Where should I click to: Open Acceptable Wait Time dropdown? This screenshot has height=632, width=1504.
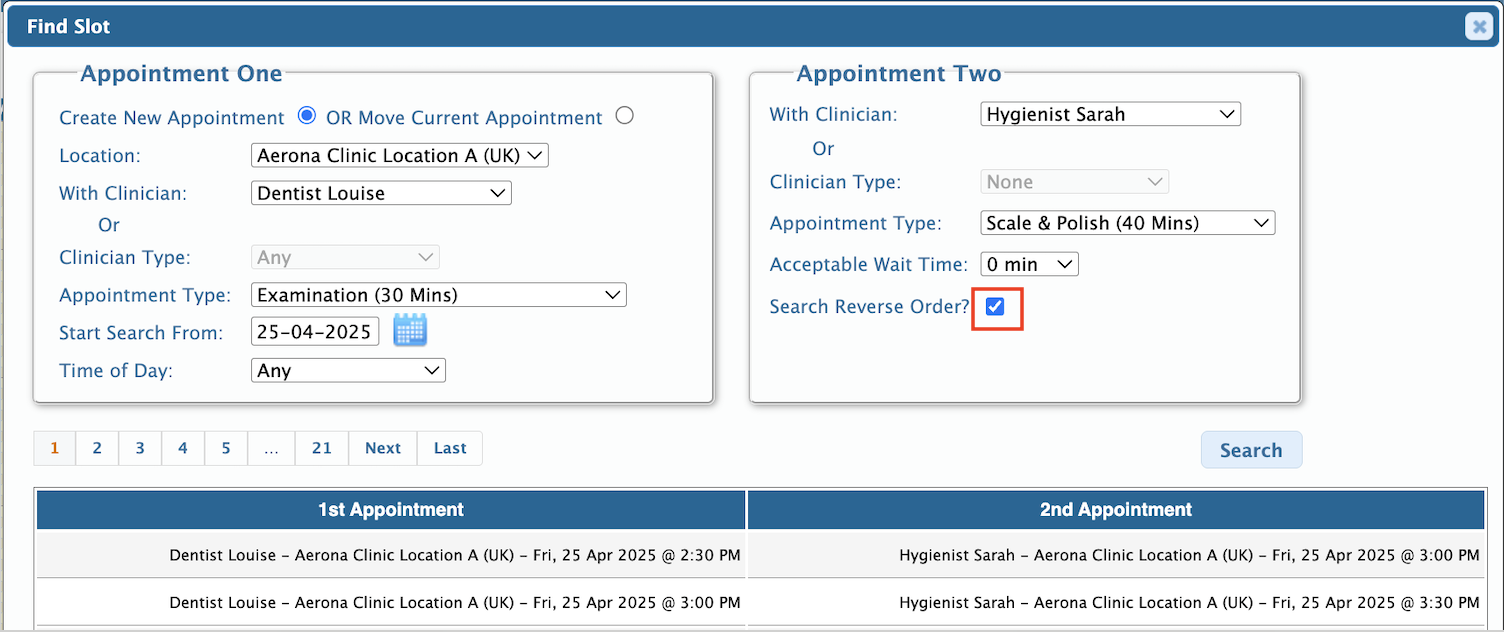pyautogui.click(x=1029, y=265)
